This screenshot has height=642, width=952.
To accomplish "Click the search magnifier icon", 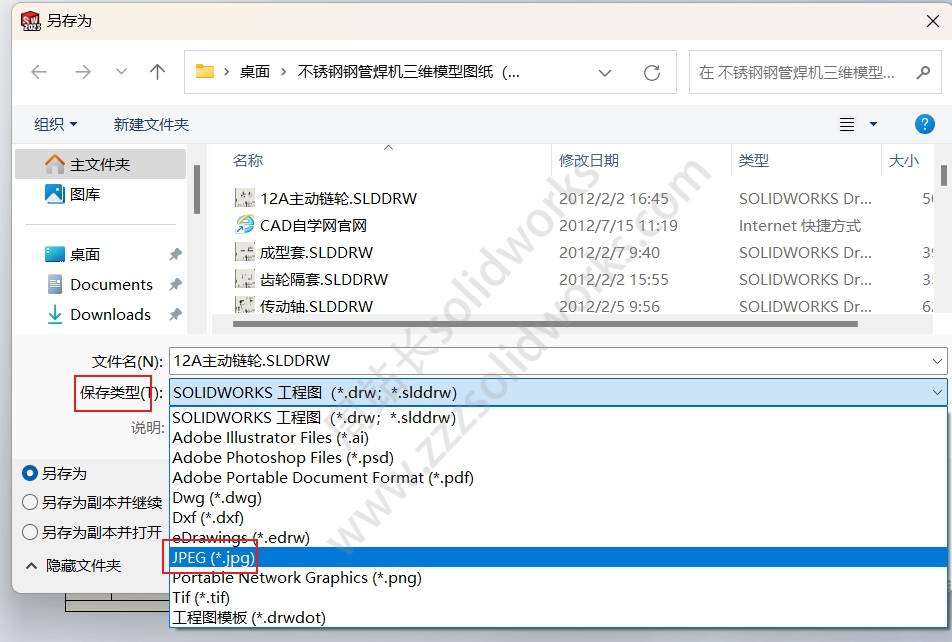I will click(923, 73).
